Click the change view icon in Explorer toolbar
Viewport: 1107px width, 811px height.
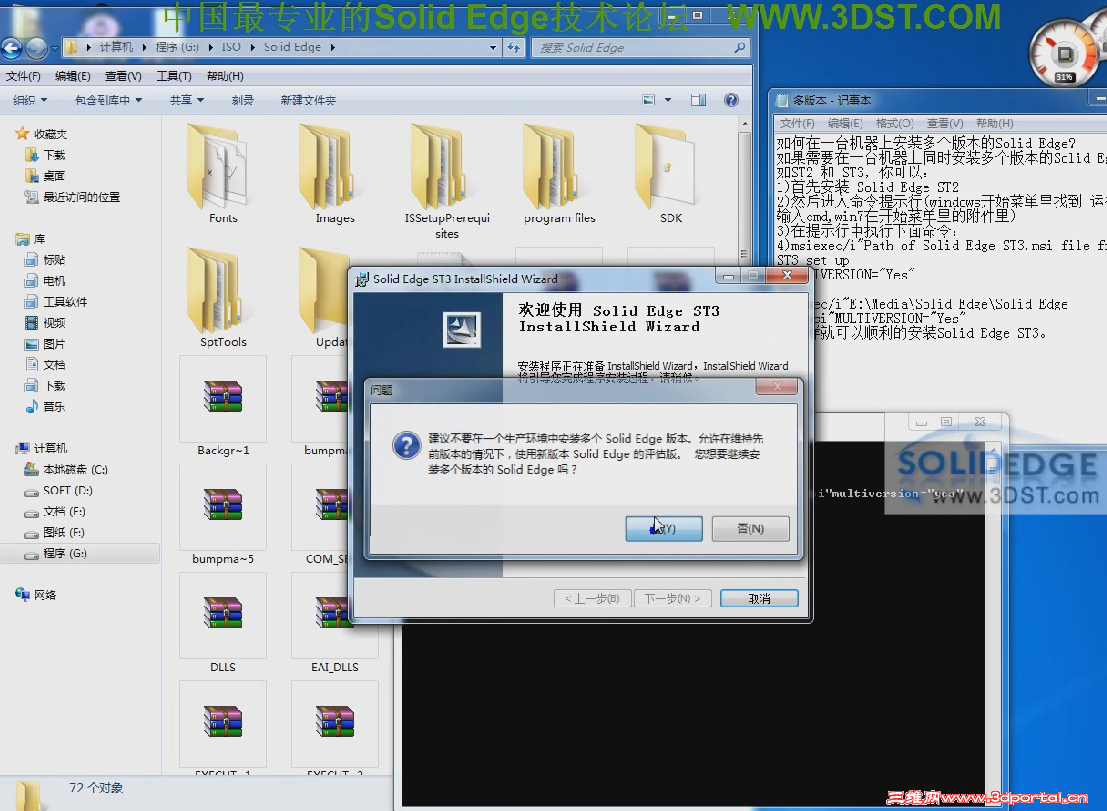649,100
